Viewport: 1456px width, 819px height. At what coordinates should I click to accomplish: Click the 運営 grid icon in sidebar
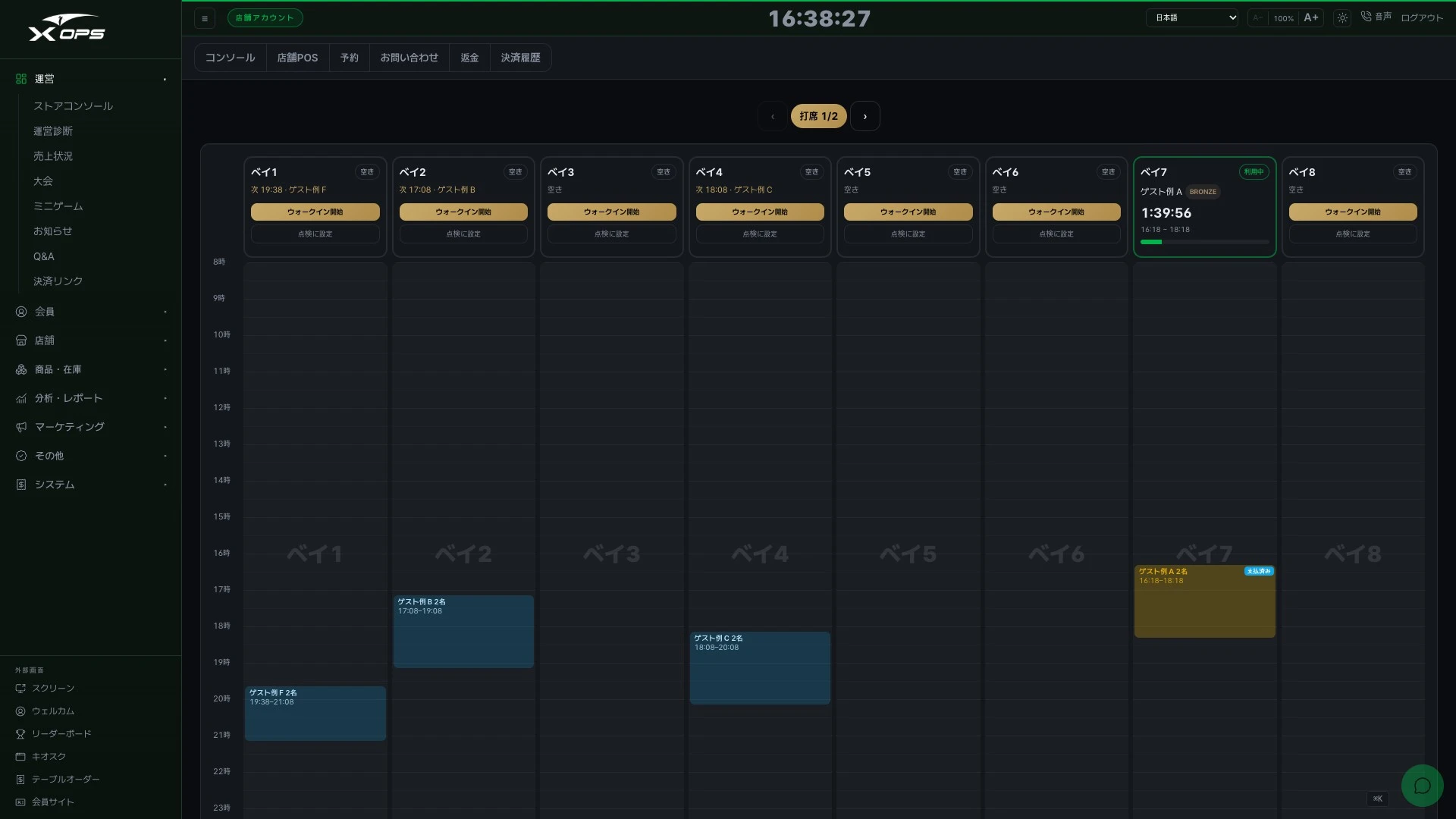(21, 79)
